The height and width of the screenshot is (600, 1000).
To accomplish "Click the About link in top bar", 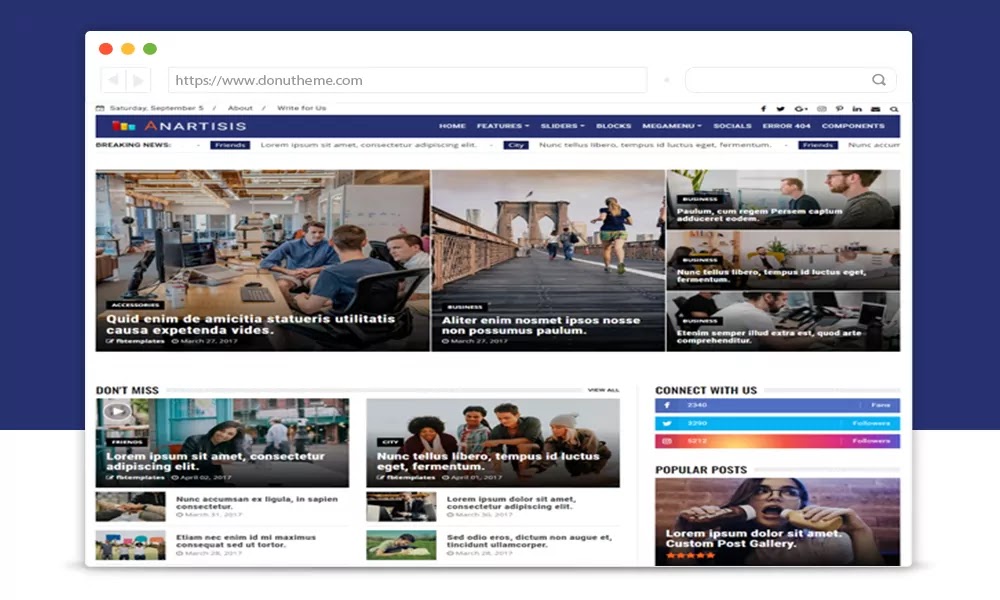I will (x=240, y=108).
